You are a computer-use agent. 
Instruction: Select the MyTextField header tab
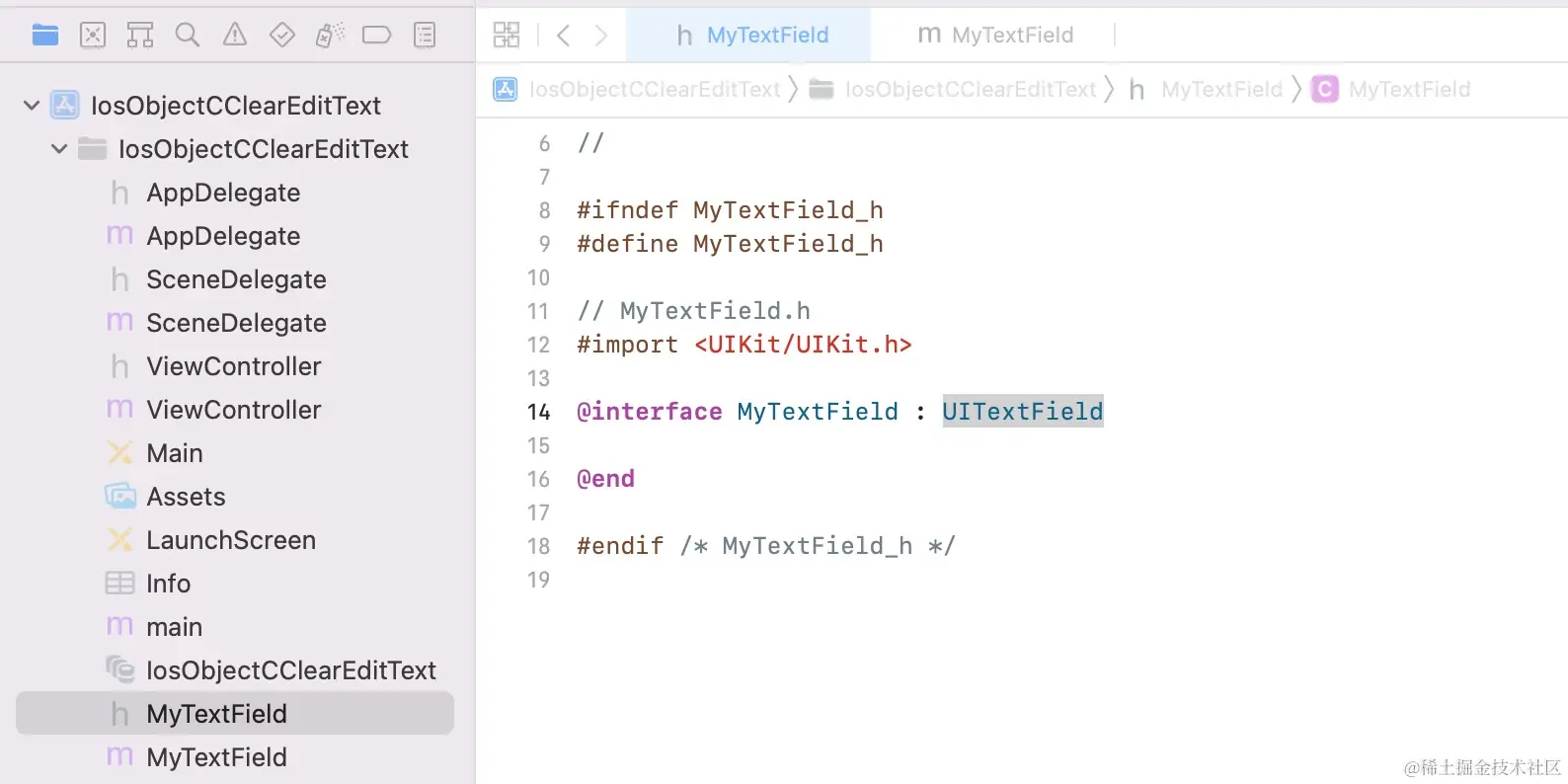point(752,36)
